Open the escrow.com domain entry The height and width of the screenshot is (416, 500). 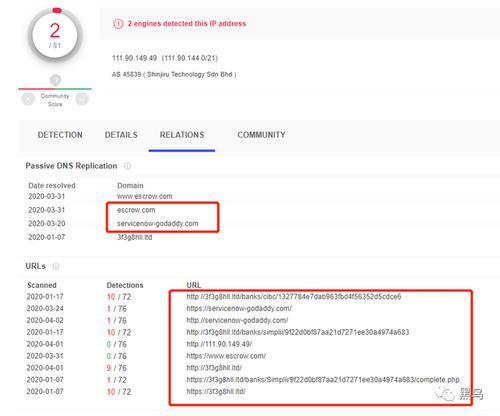136,210
